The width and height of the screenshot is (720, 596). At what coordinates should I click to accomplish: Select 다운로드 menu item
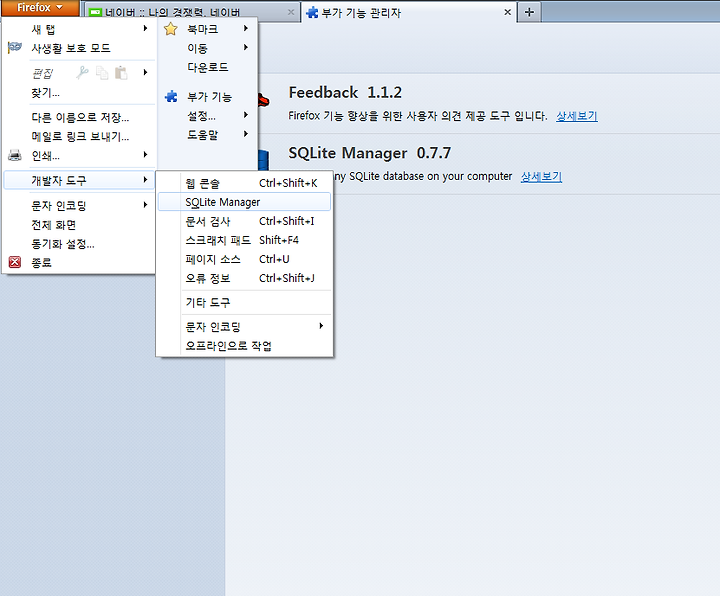(208, 67)
